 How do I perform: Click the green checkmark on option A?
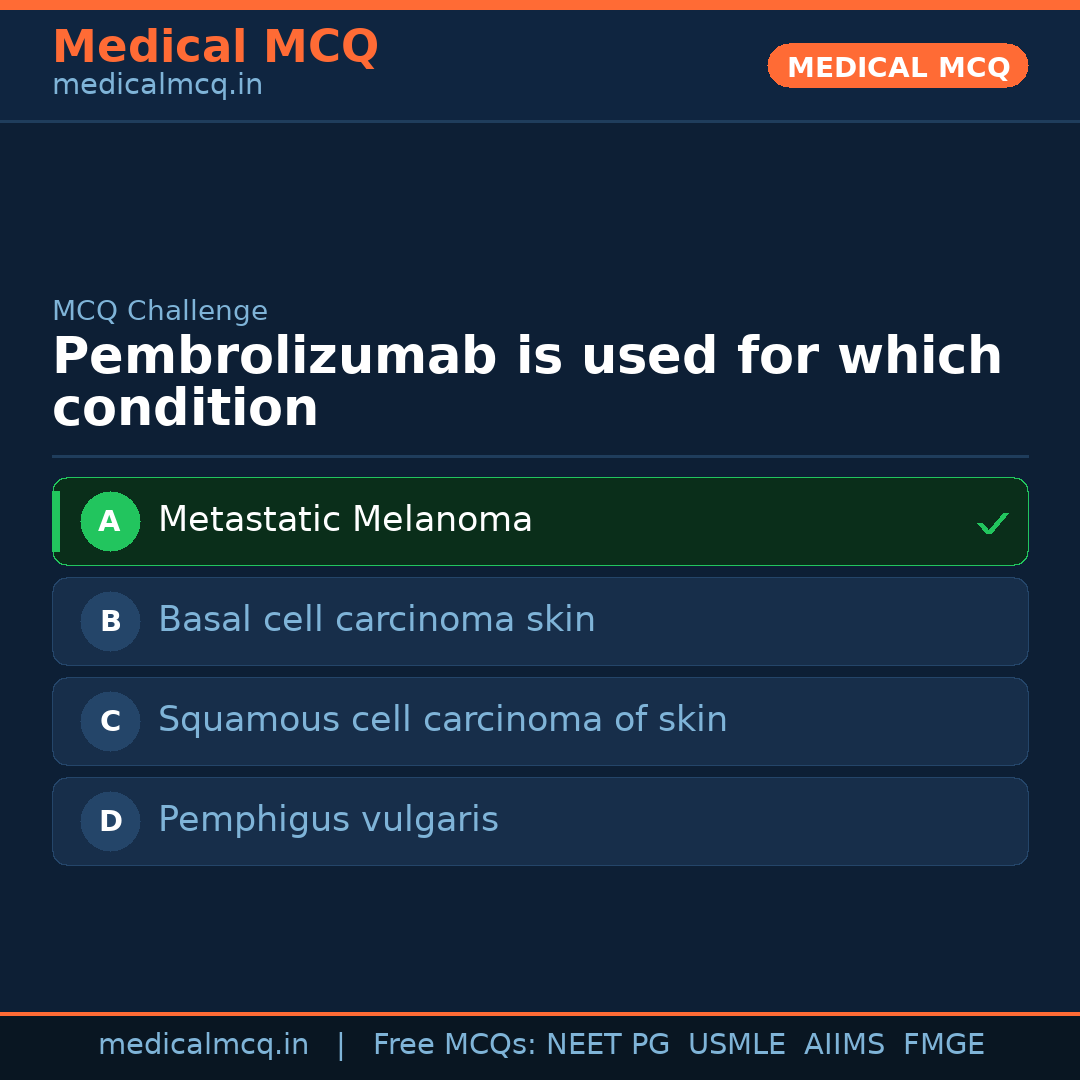[992, 523]
